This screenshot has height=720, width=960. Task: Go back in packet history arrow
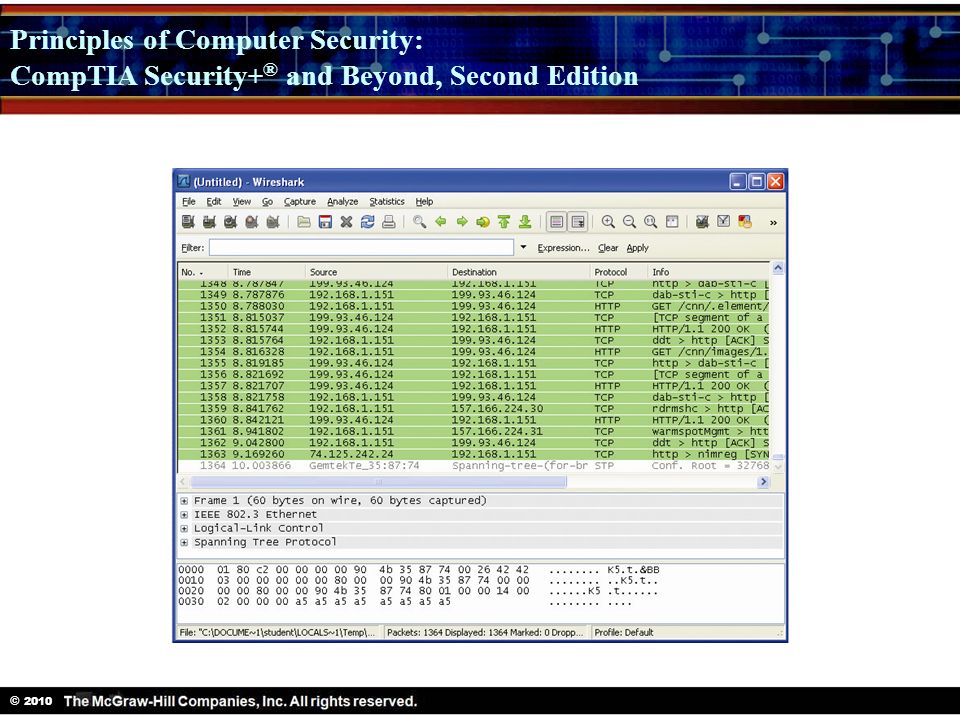click(x=441, y=222)
